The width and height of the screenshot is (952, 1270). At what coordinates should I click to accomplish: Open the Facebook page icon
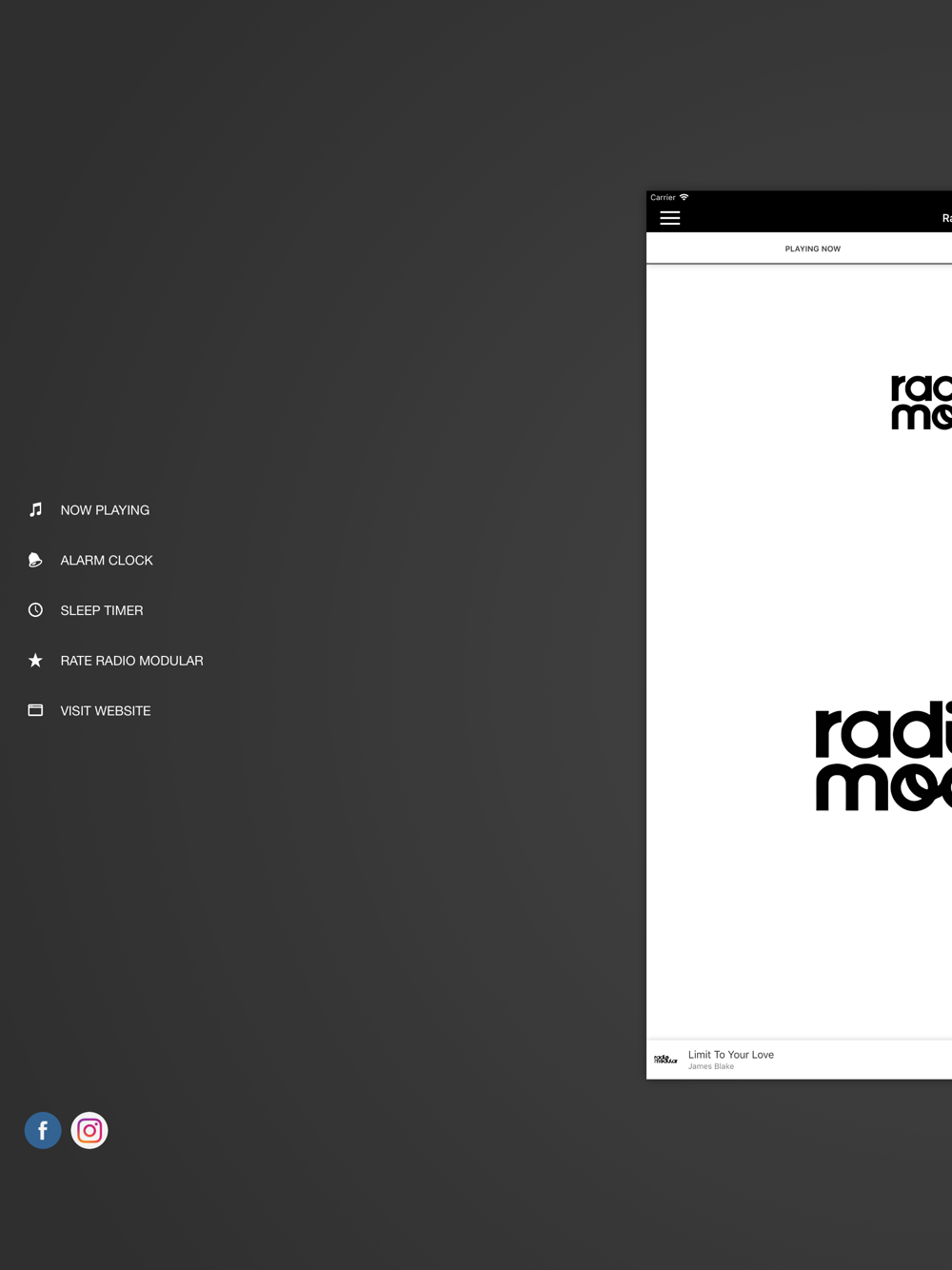point(43,1130)
